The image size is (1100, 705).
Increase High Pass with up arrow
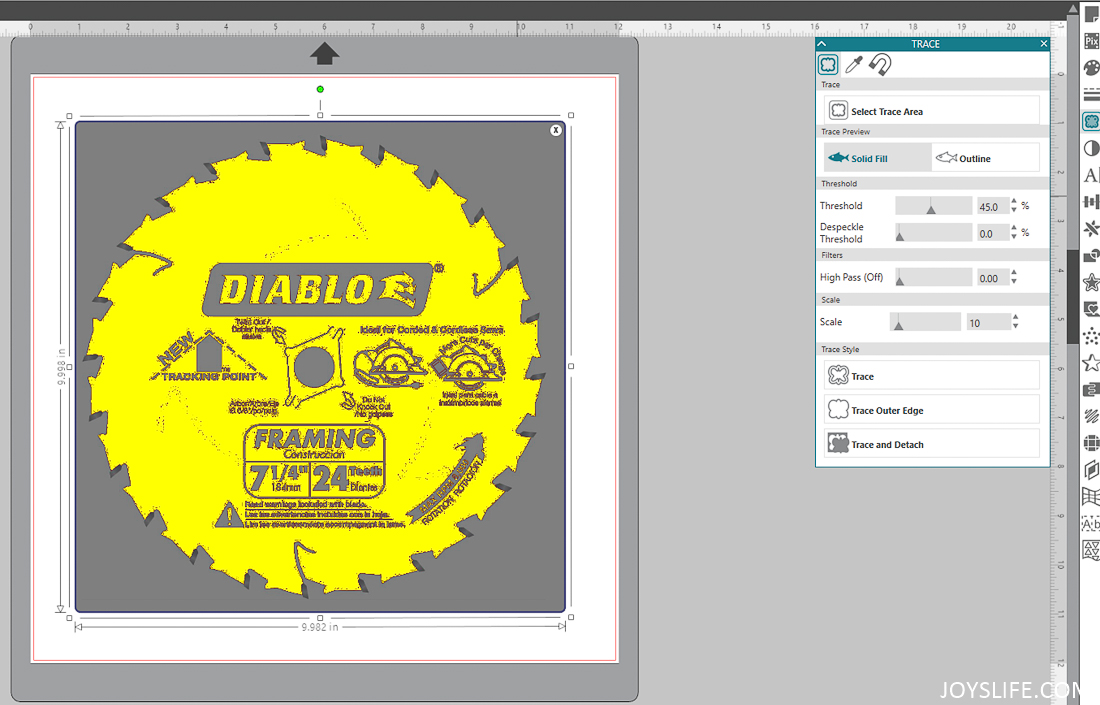tap(1014, 274)
